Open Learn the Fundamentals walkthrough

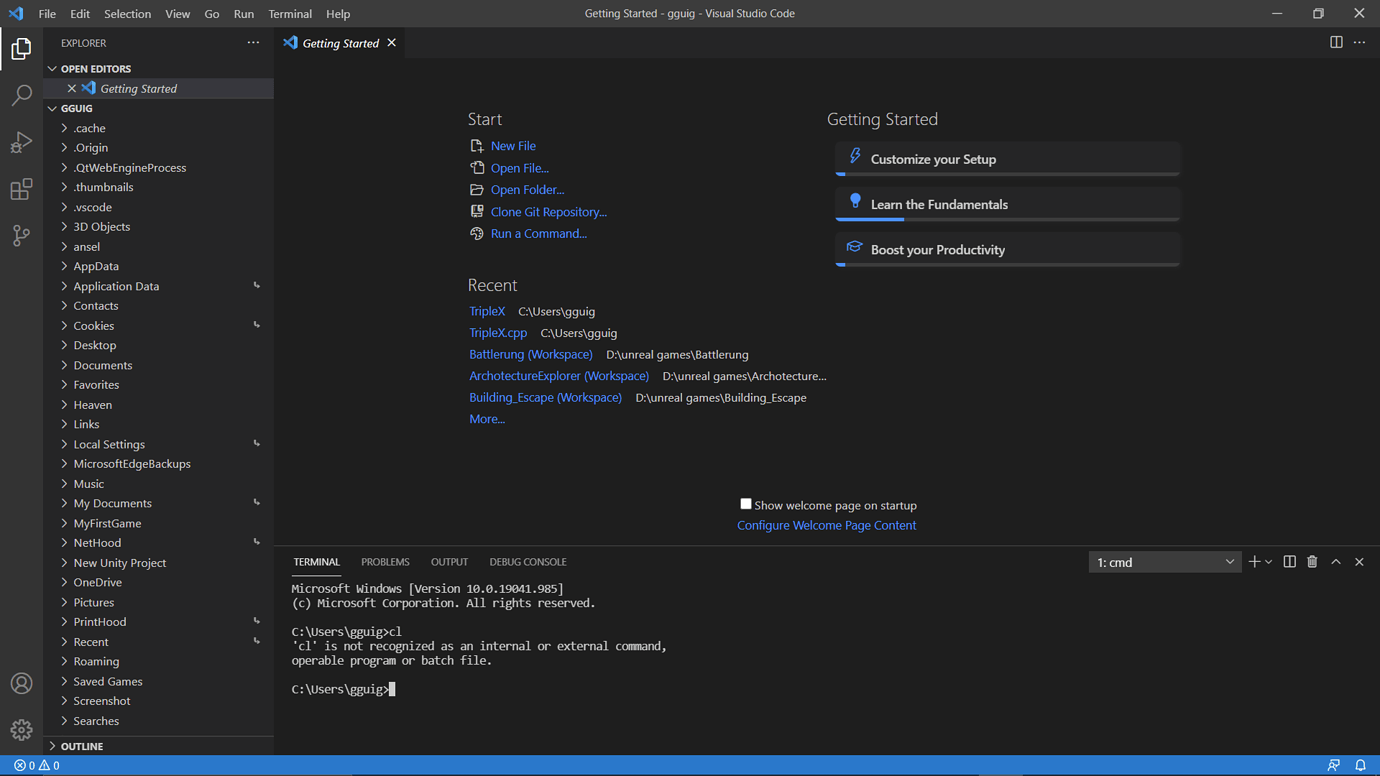[1007, 204]
